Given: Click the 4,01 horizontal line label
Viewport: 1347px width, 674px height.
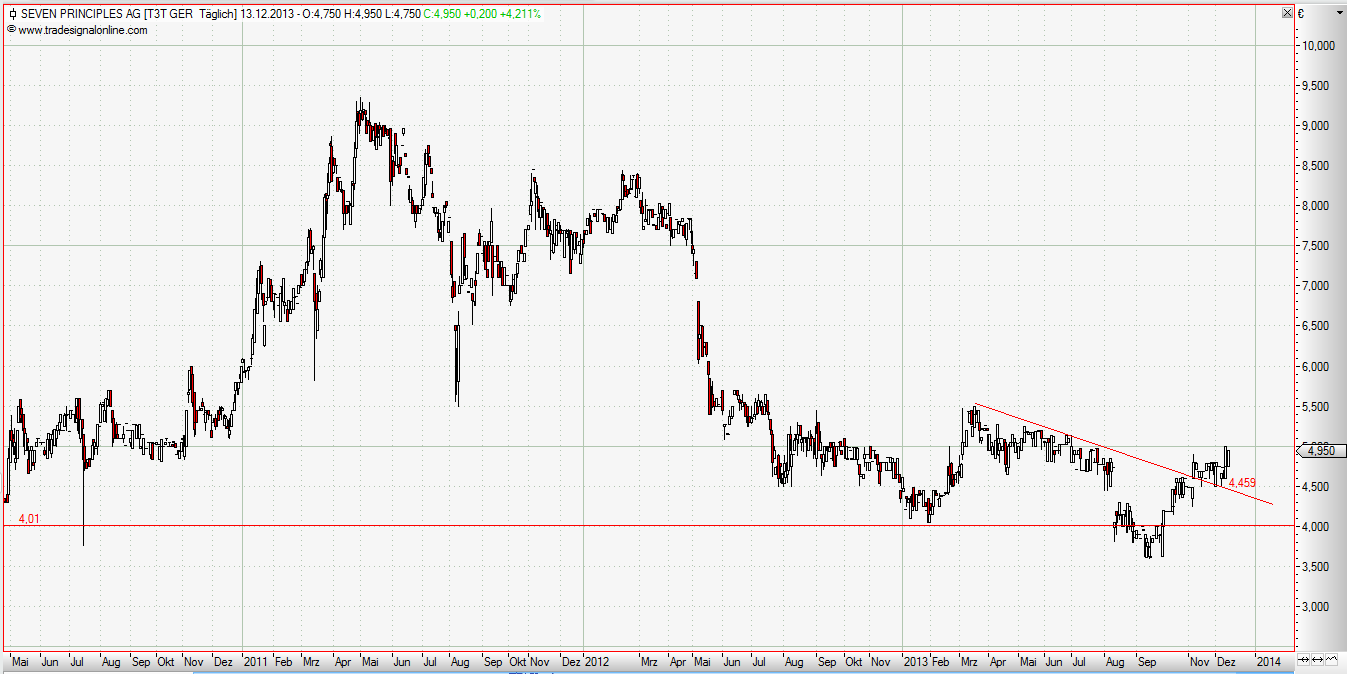Looking at the screenshot, I should (x=29, y=519).
